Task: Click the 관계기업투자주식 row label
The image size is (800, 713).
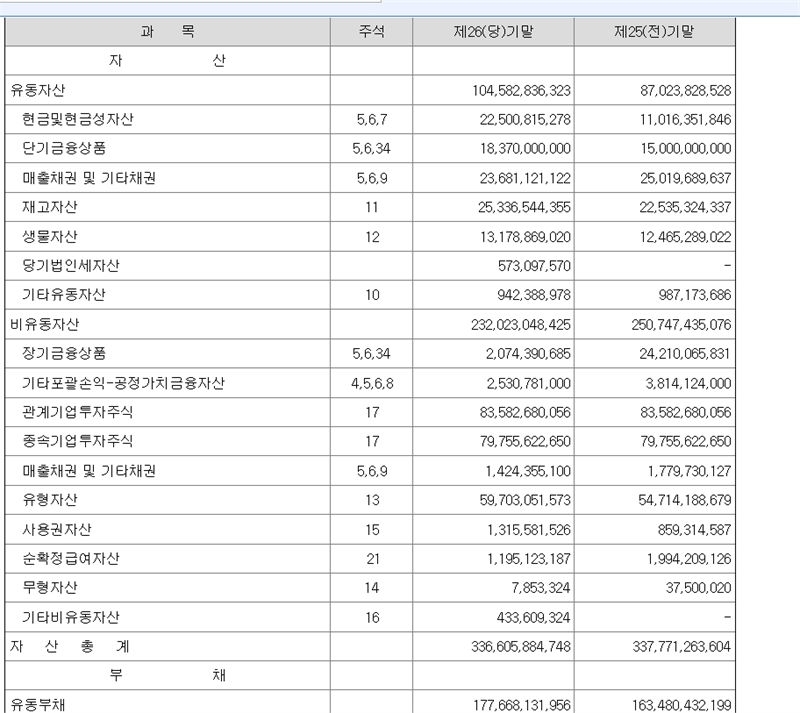Action: coord(78,412)
